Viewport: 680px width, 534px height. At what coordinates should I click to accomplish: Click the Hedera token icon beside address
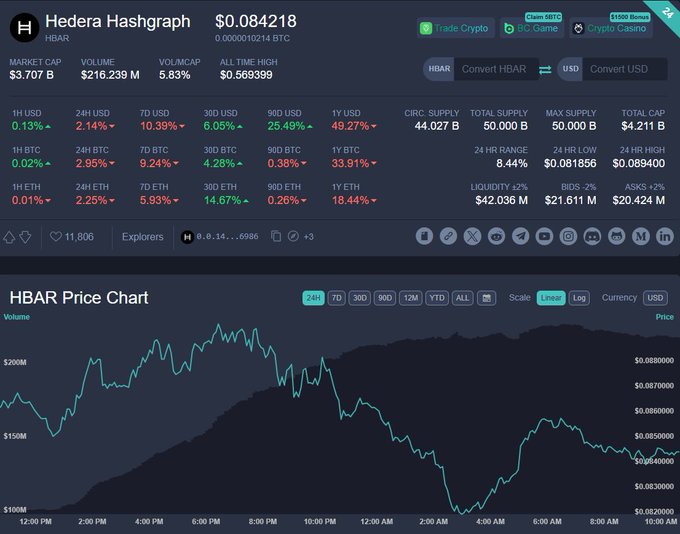point(187,237)
